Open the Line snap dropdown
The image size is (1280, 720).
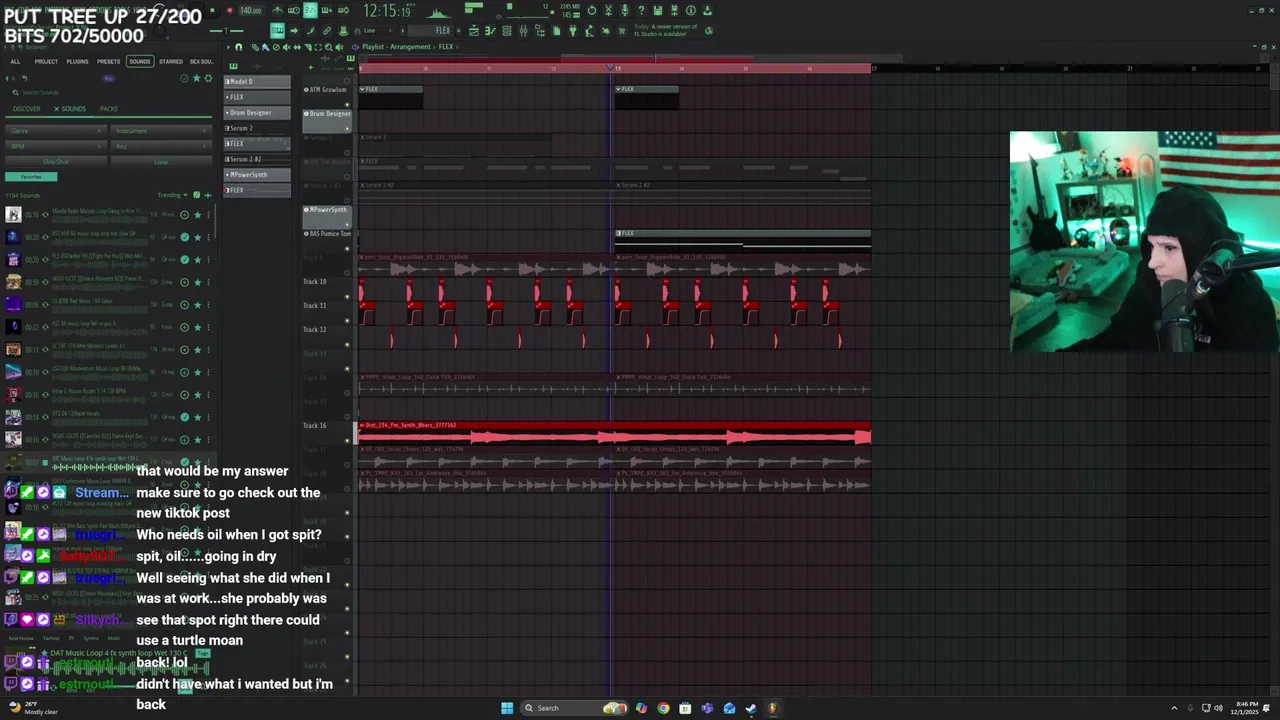coord(378,31)
